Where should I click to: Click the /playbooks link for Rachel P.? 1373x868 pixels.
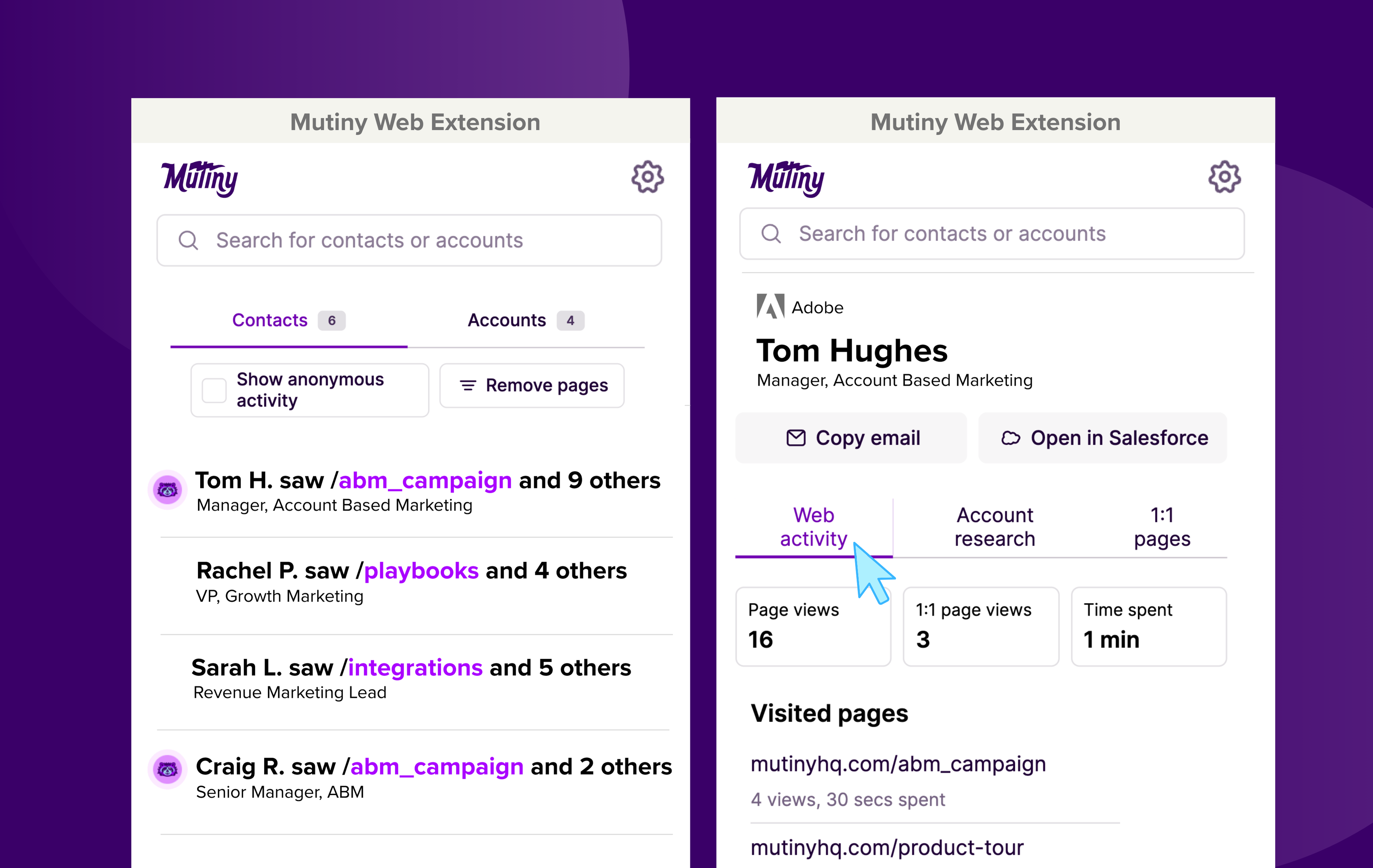coord(422,571)
